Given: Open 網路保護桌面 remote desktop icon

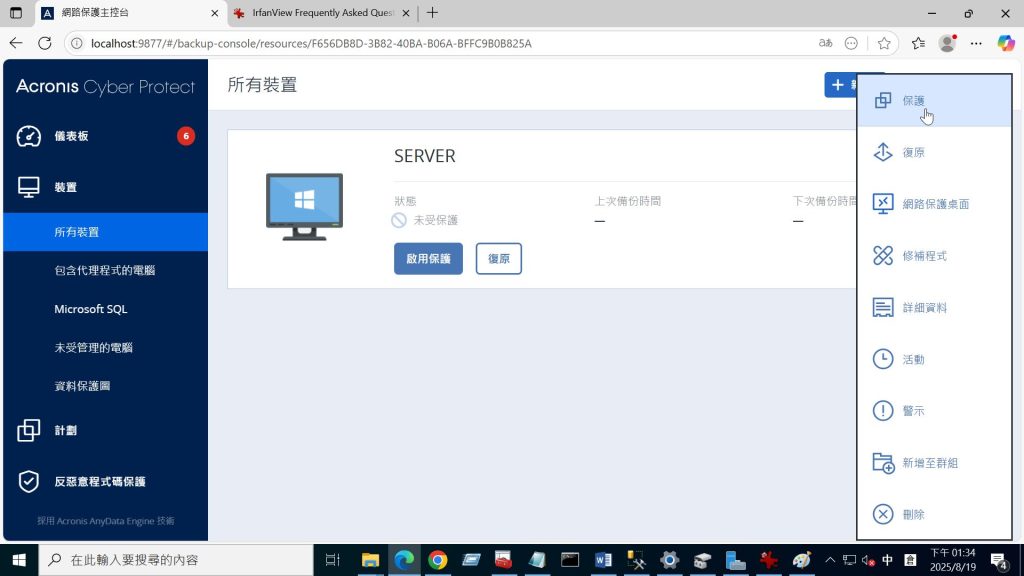Looking at the screenshot, I should pos(883,204).
